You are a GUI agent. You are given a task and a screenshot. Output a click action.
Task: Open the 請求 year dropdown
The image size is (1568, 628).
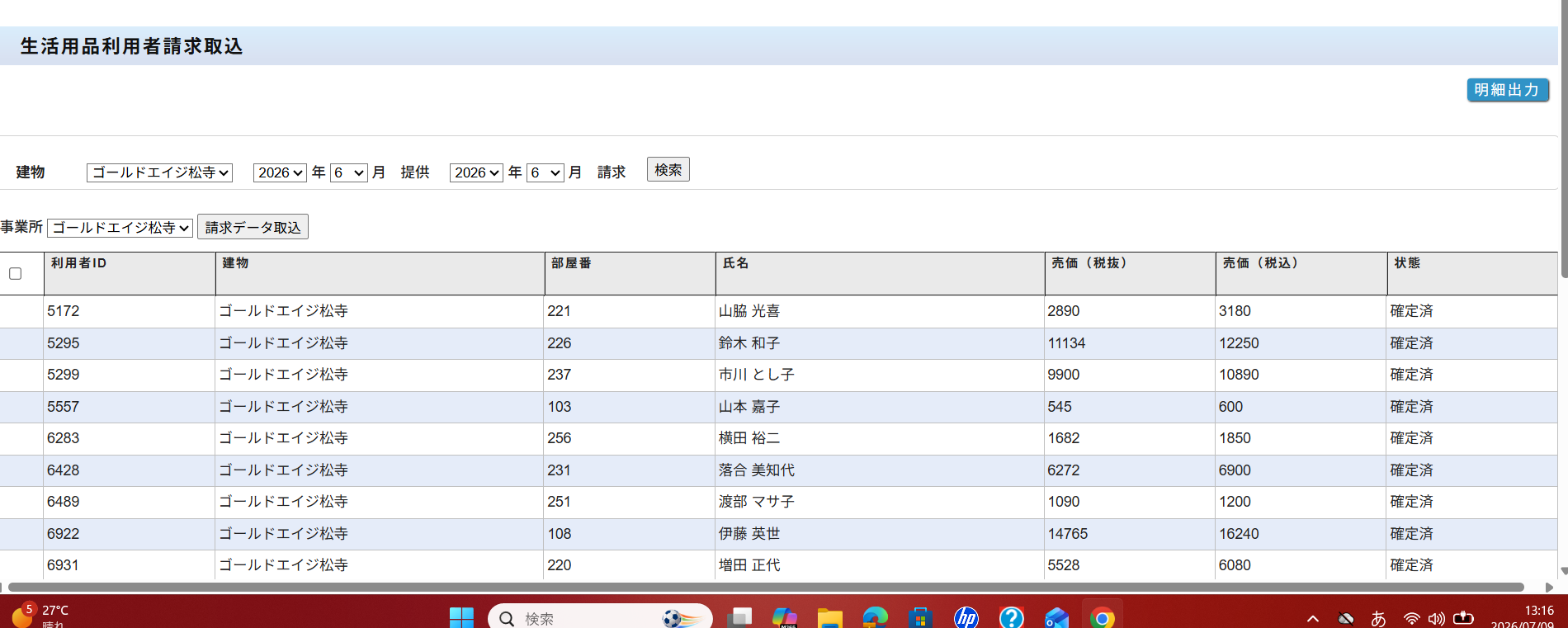tap(476, 172)
